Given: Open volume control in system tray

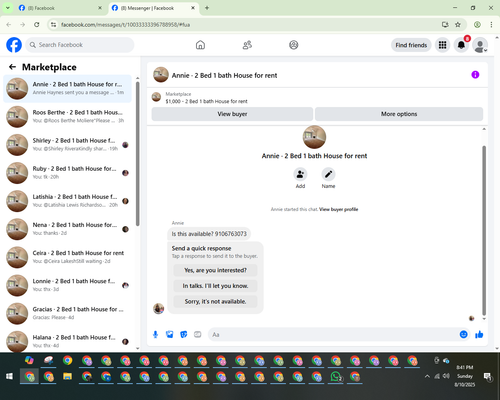Looking at the screenshot, I should coord(446,376).
